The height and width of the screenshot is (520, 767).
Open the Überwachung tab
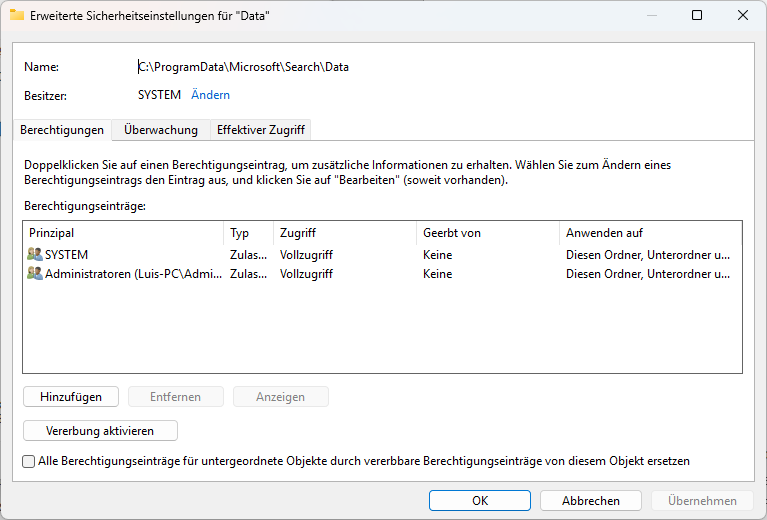pyautogui.click(x=161, y=130)
